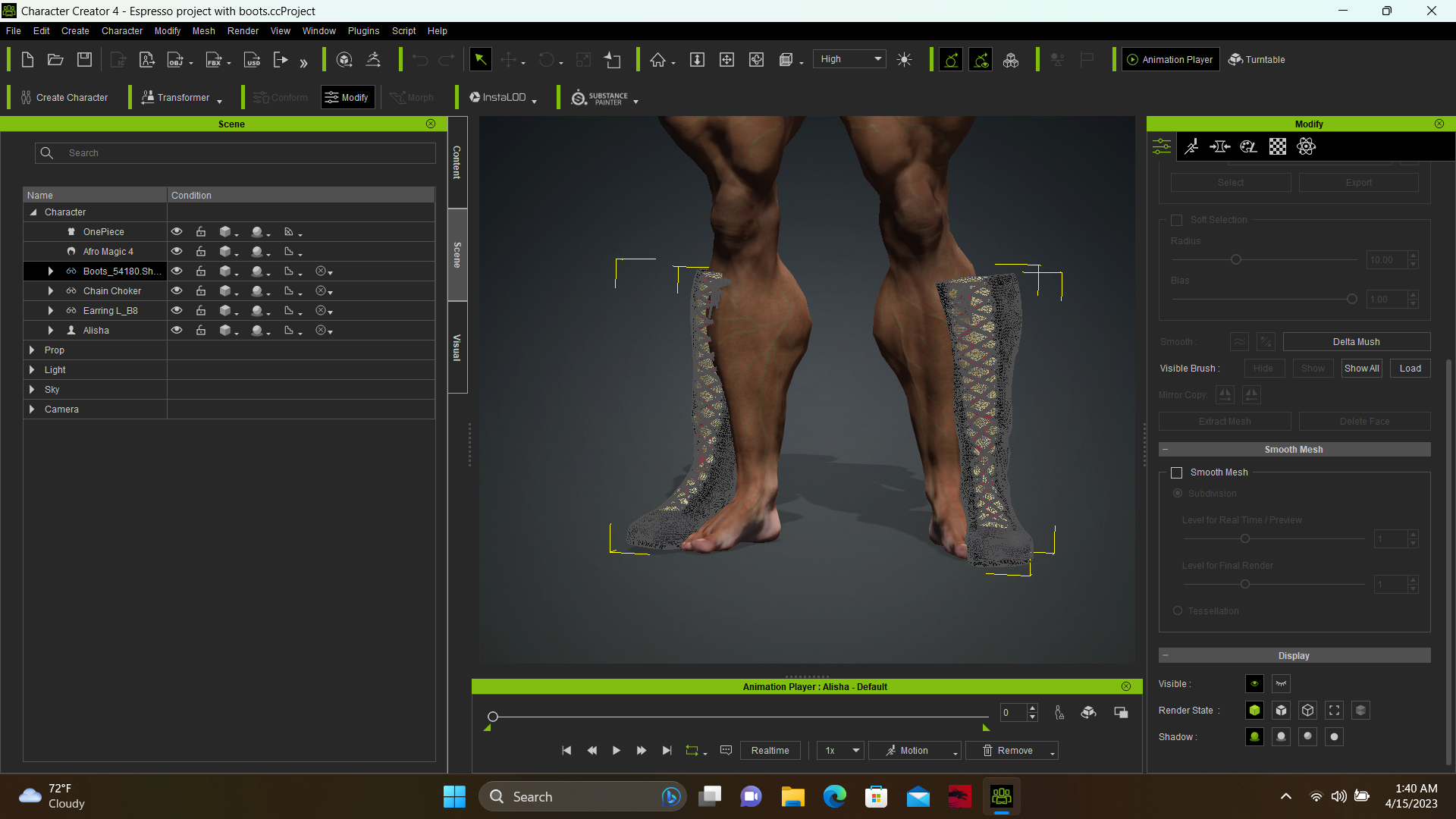Open the Script menu
The width and height of the screenshot is (1456, 819).
tap(403, 31)
